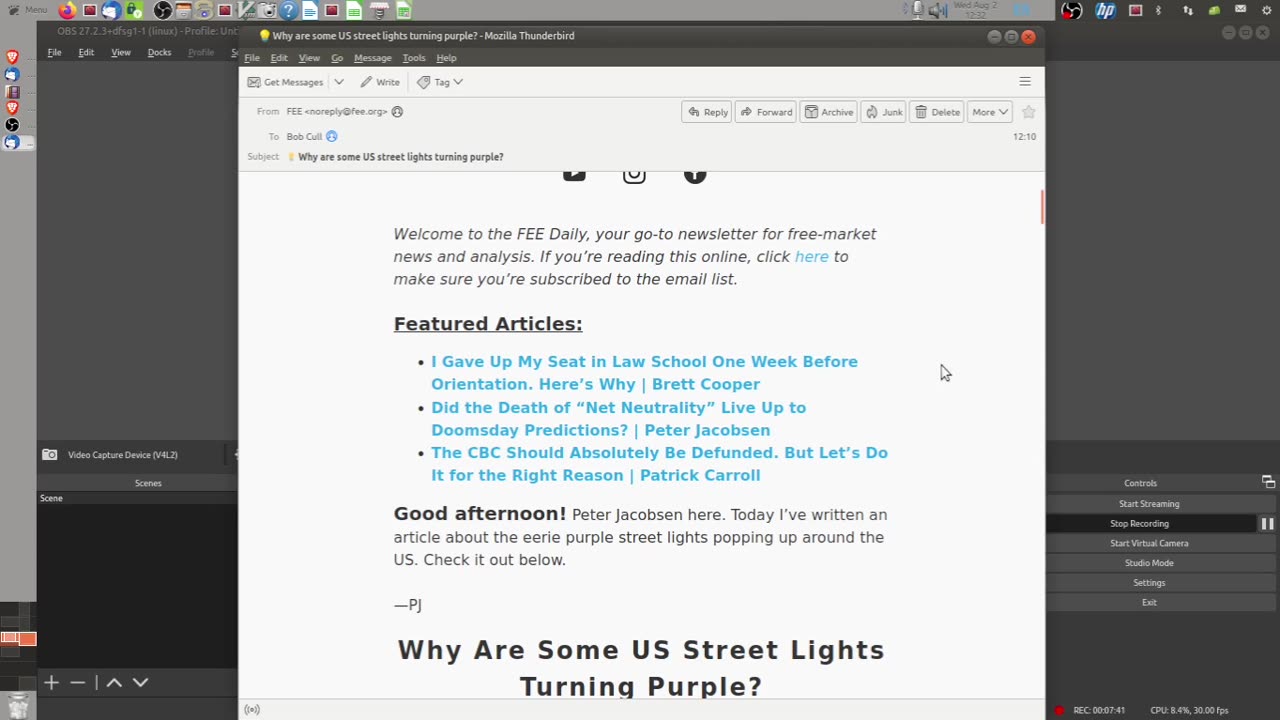Reply to the FEE email
This screenshot has height=720, width=1280.
point(706,112)
